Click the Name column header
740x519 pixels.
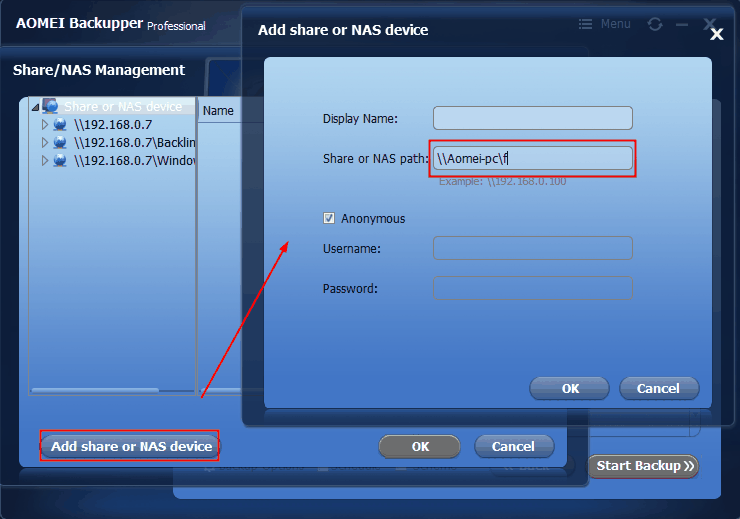[x=219, y=110]
